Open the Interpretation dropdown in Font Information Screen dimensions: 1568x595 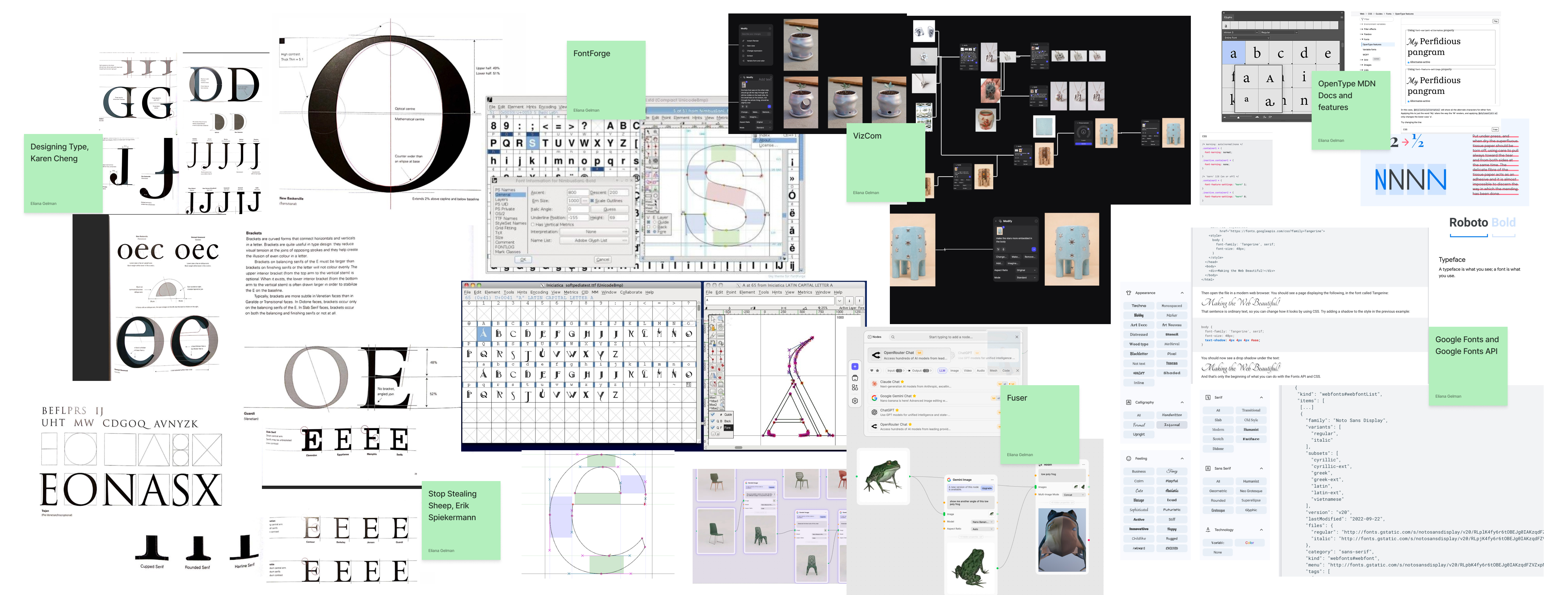pos(595,232)
